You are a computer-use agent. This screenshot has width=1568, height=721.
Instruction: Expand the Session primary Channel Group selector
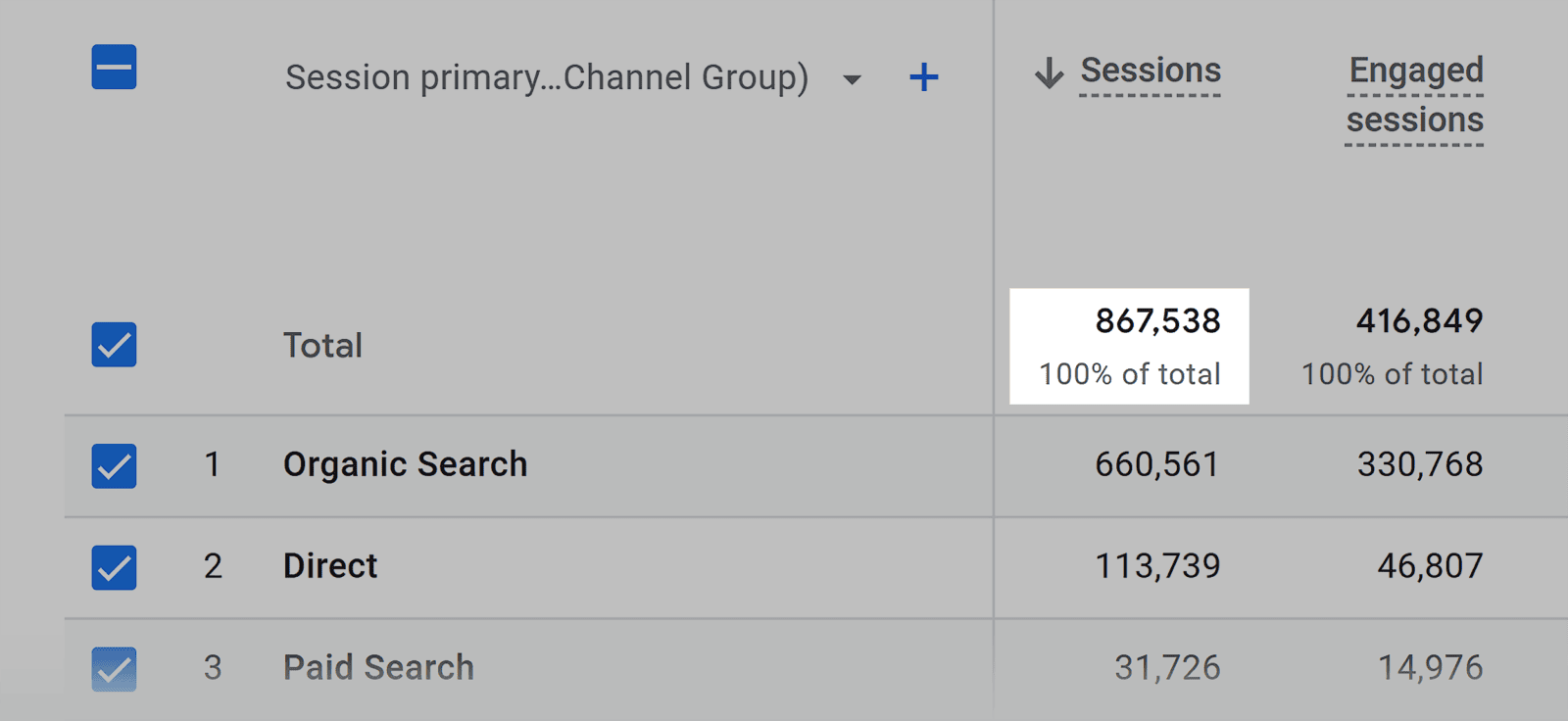[x=545, y=77]
